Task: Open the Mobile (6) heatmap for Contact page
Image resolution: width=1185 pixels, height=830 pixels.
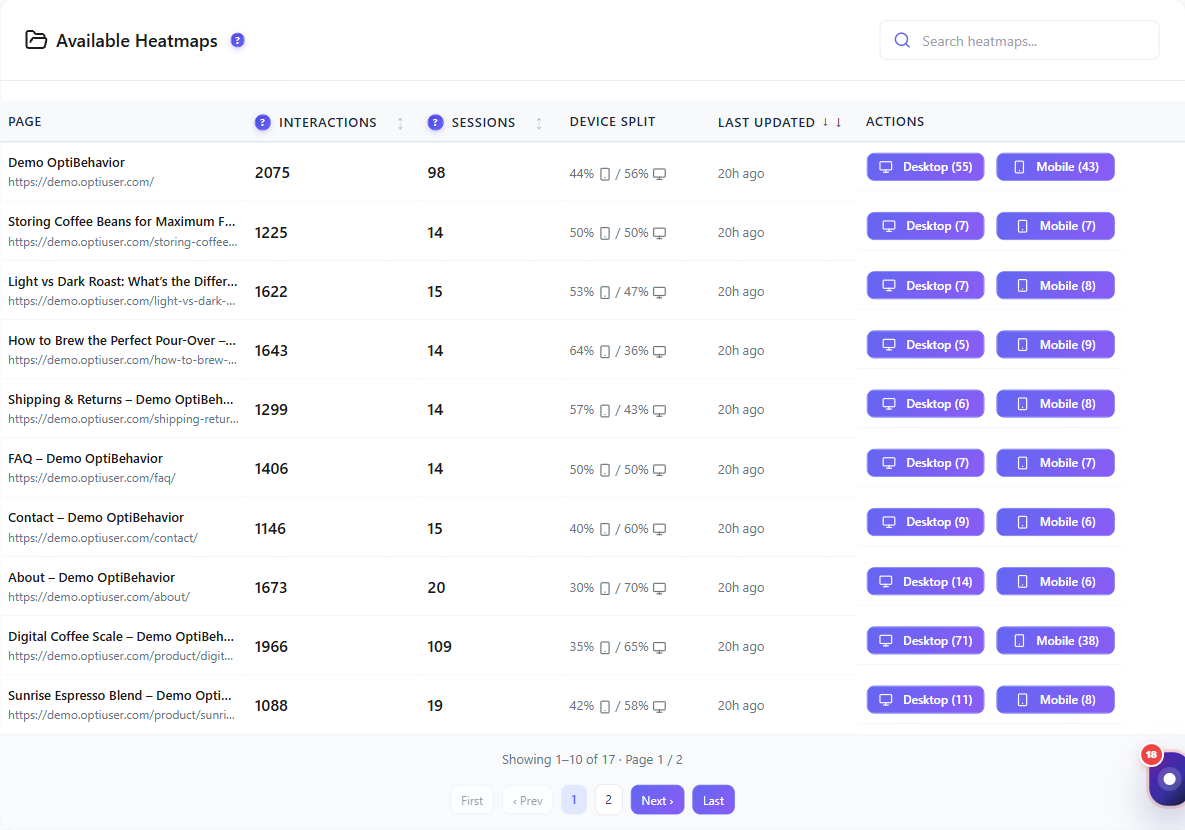Action: 1055,522
